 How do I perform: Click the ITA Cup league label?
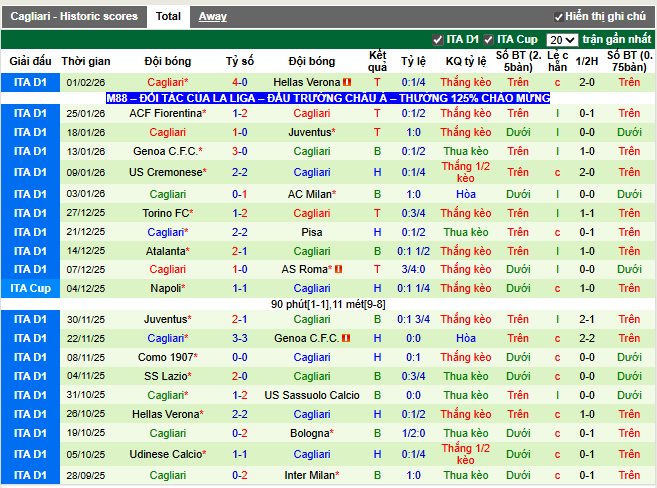click(x=30, y=288)
